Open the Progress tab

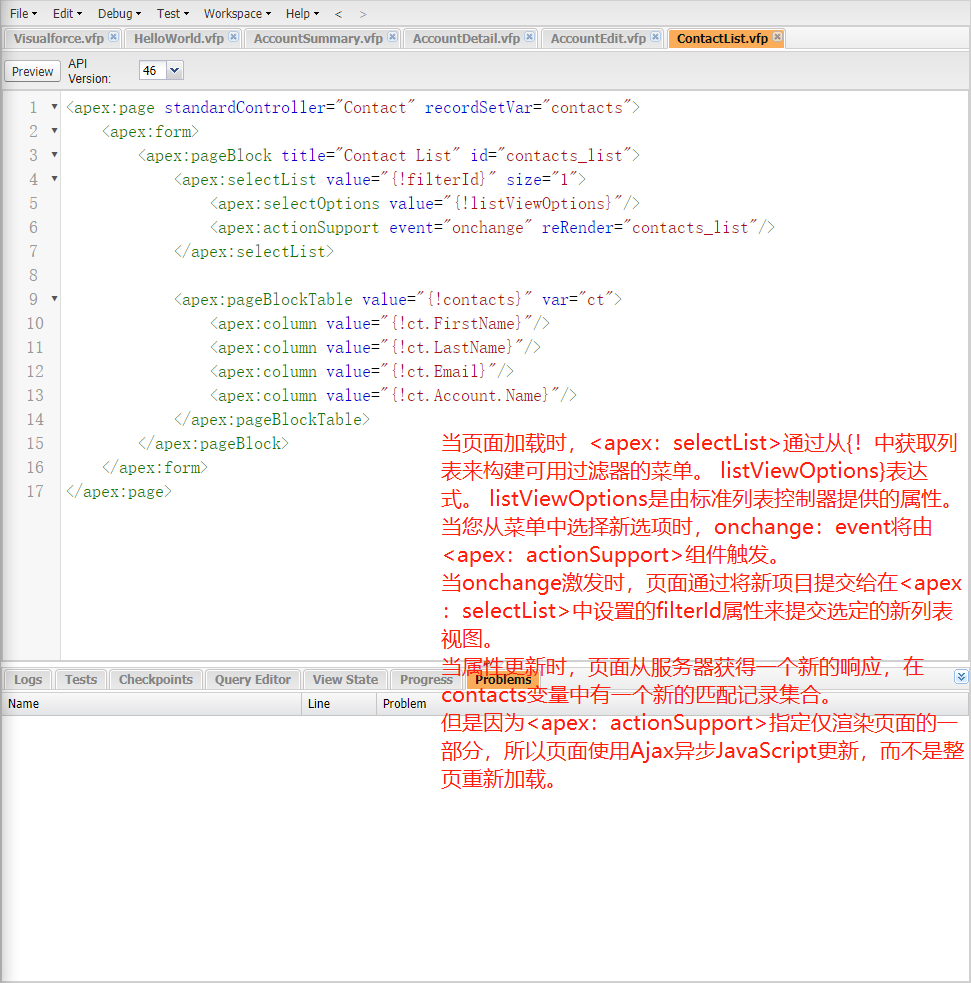[426, 680]
